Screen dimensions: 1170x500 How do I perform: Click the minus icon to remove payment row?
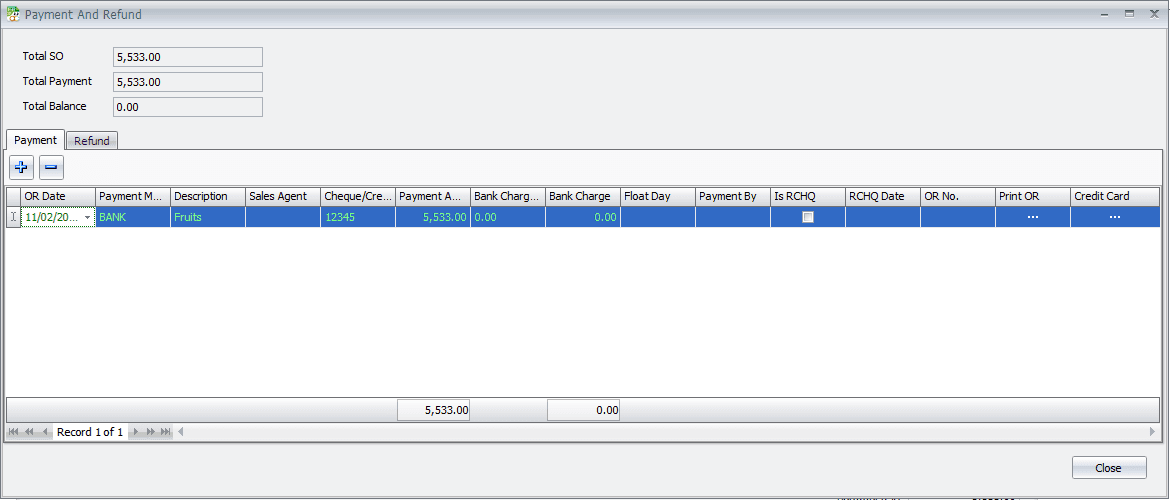point(51,167)
